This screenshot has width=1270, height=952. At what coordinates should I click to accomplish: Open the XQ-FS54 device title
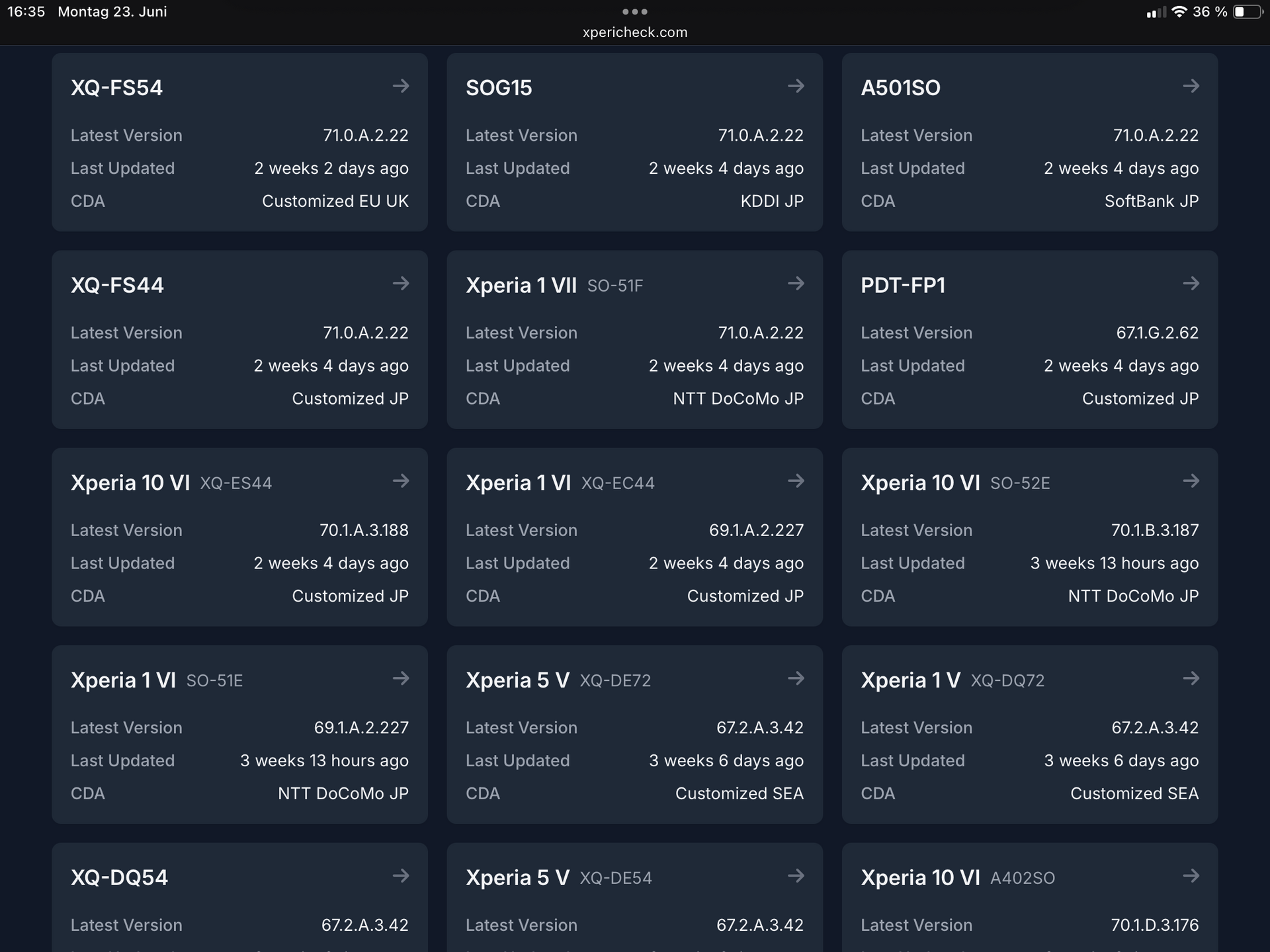[x=116, y=88]
